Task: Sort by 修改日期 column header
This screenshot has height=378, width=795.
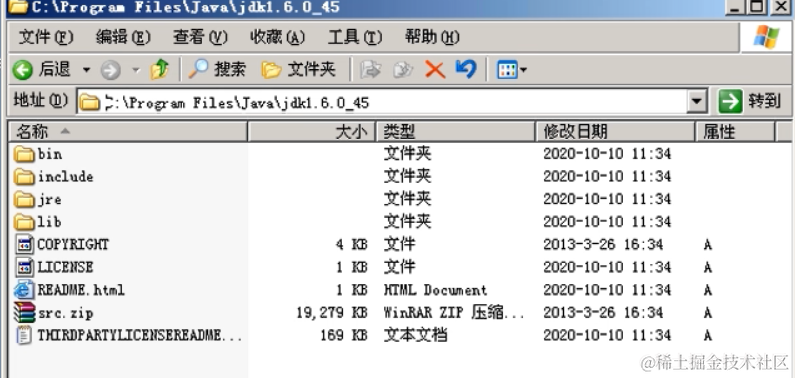Action: [616, 132]
